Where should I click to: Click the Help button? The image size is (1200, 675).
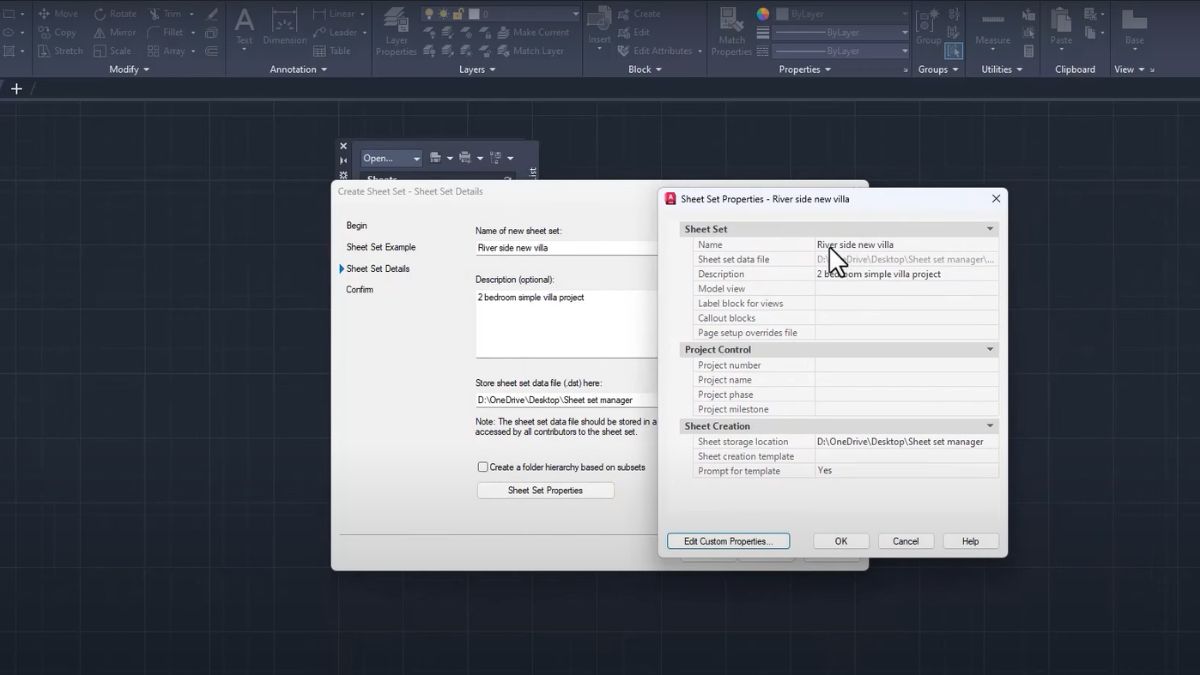pos(970,541)
